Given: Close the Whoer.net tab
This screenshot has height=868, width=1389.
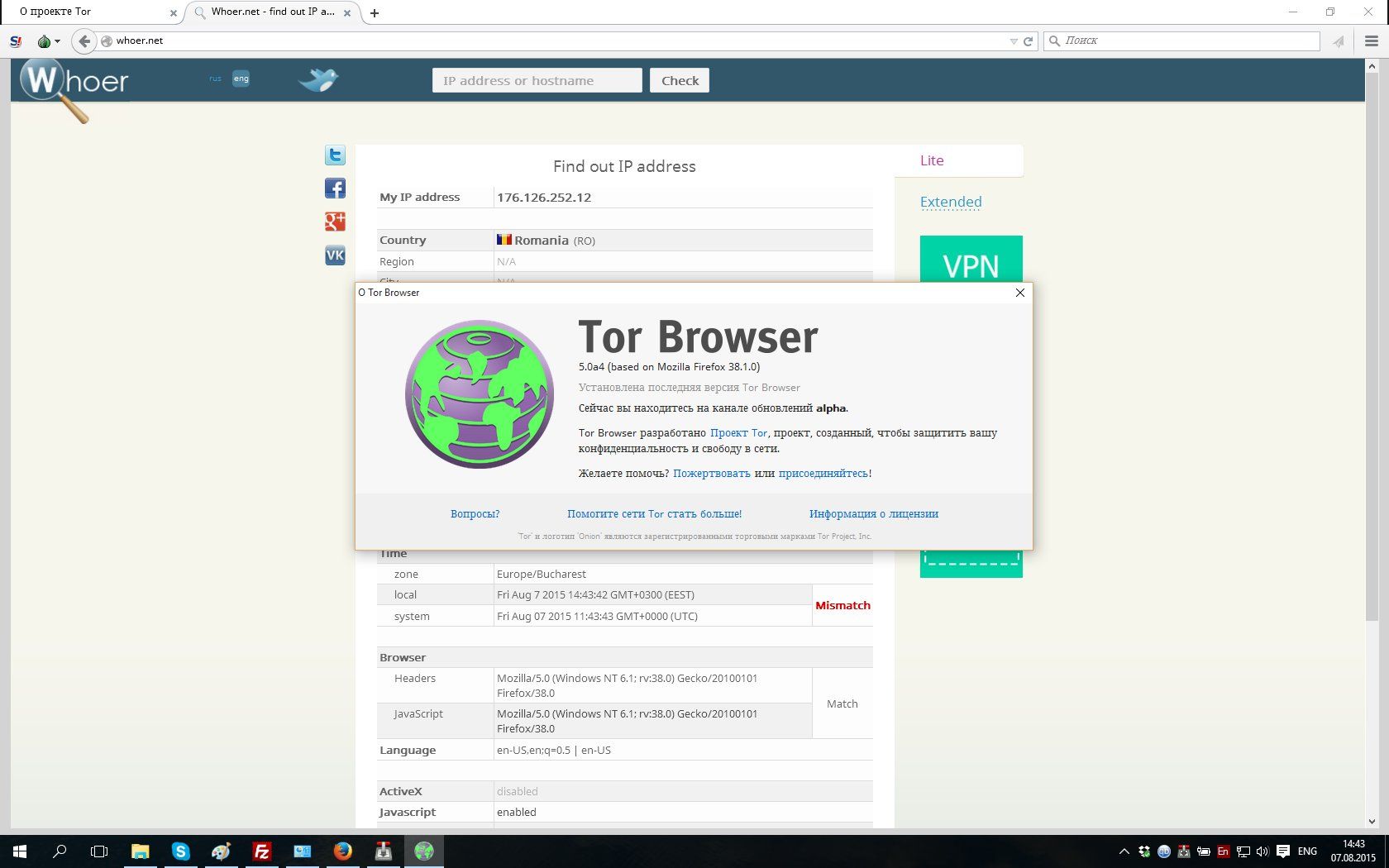Looking at the screenshot, I should [x=347, y=12].
